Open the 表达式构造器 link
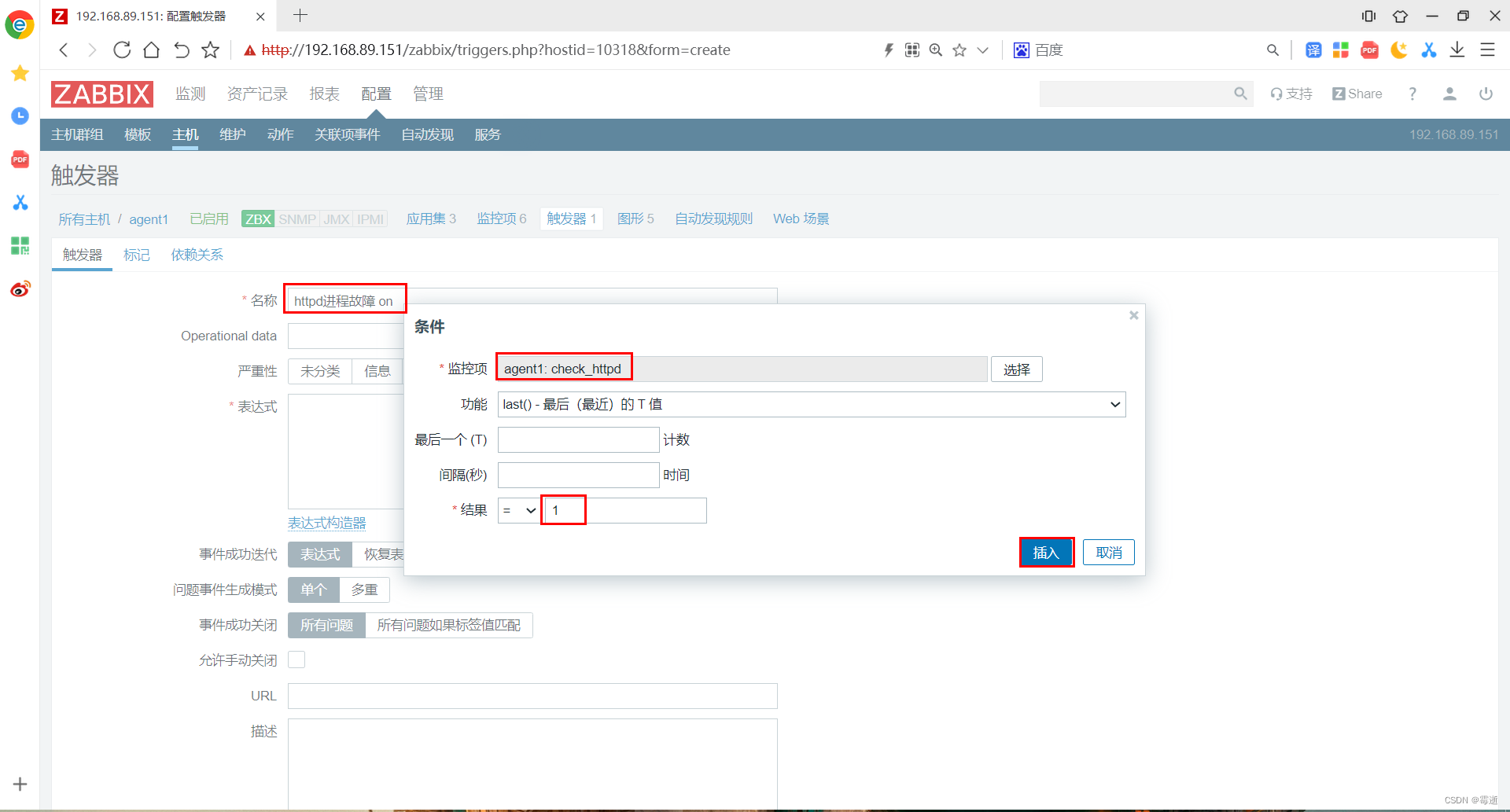 click(327, 523)
